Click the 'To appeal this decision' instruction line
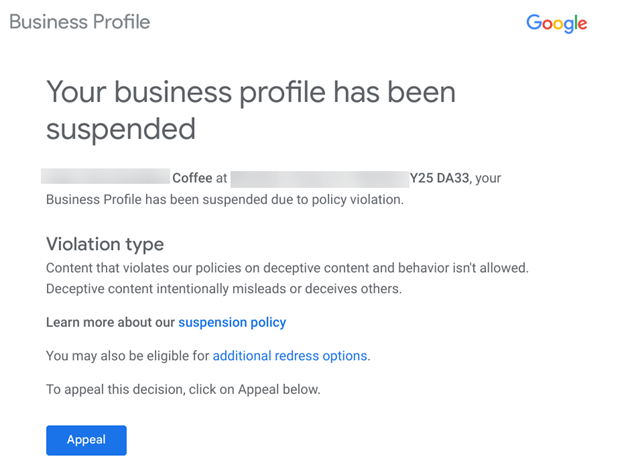The height and width of the screenshot is (467, 624). click(183, 389)
